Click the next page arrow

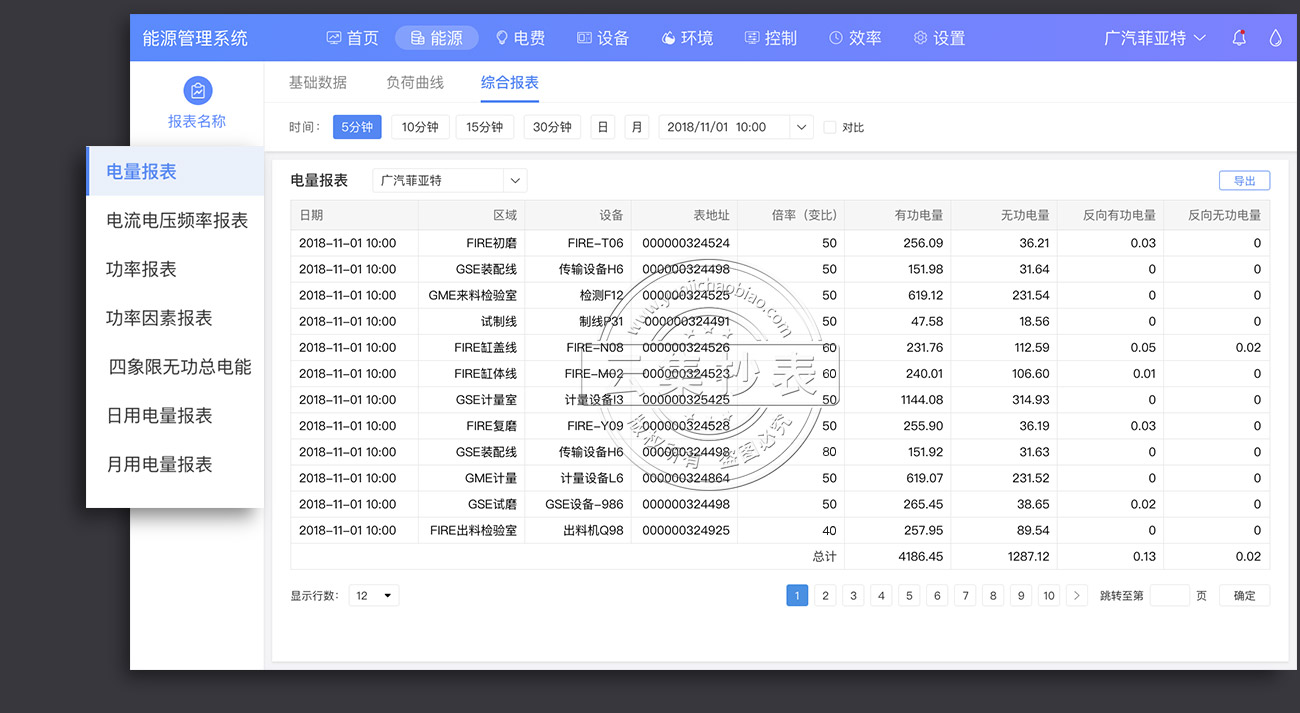point(1077,595)
